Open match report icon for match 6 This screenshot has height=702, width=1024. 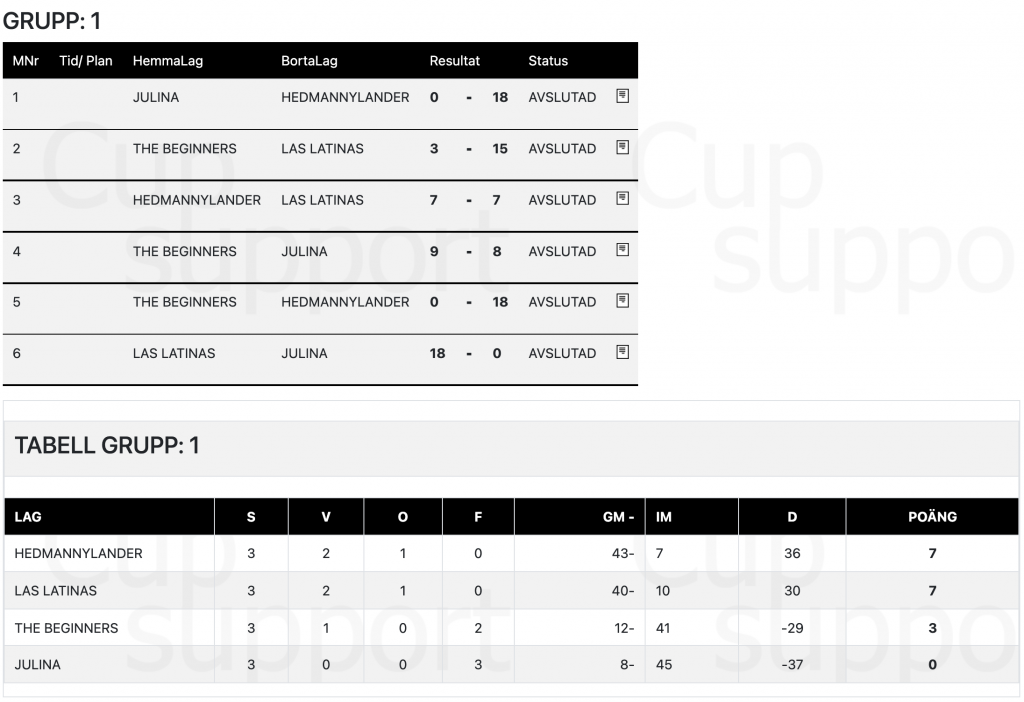pyautogui.click(x=622, y=352)
